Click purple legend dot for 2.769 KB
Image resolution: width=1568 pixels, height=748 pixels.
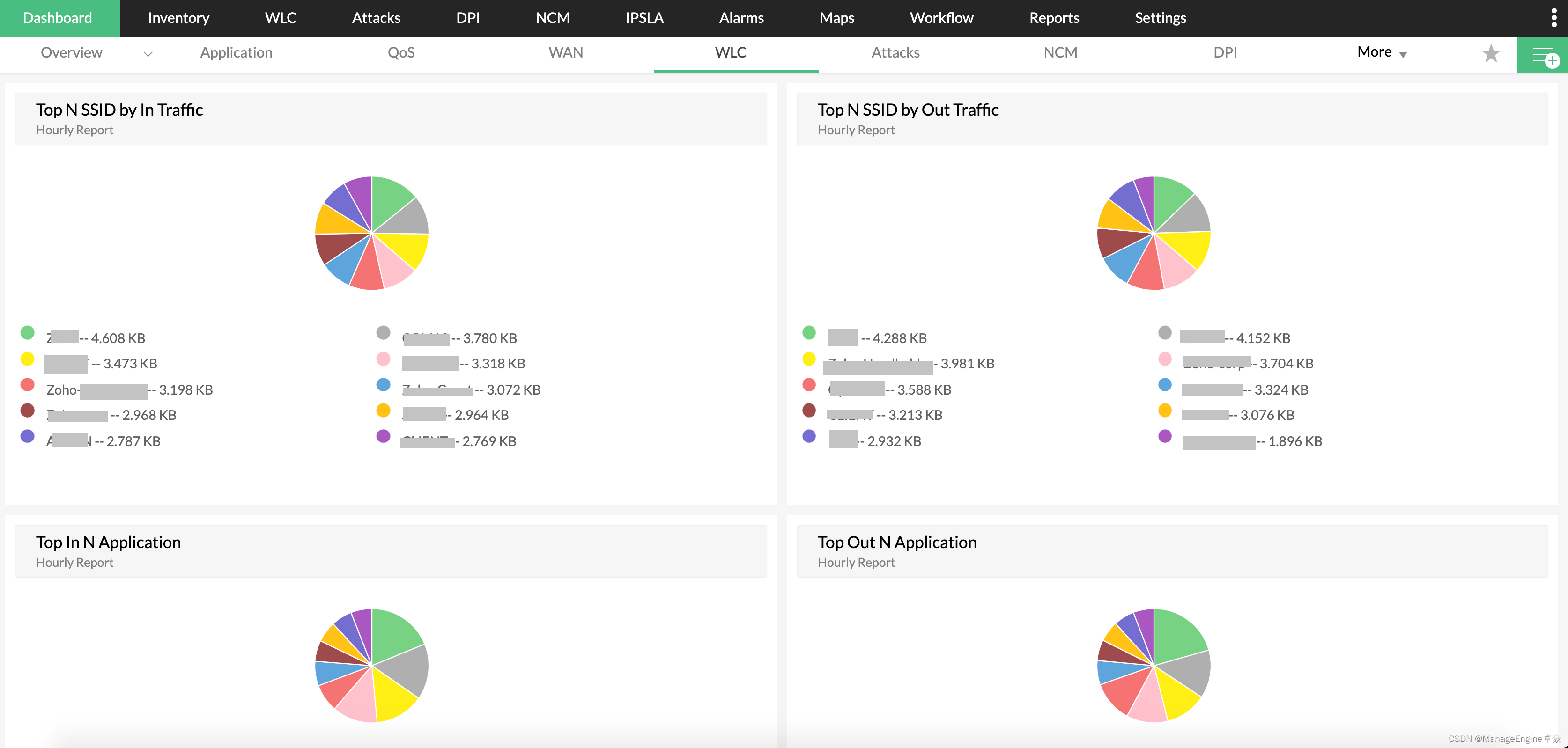(x=384, y=436)
